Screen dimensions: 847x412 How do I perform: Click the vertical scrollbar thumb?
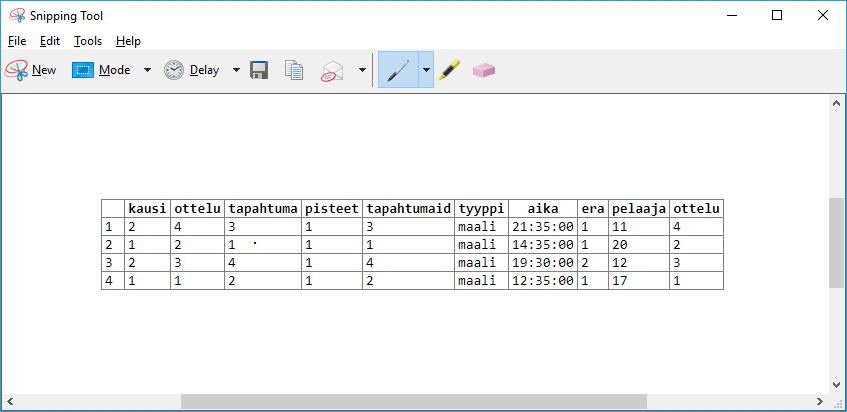837,242
